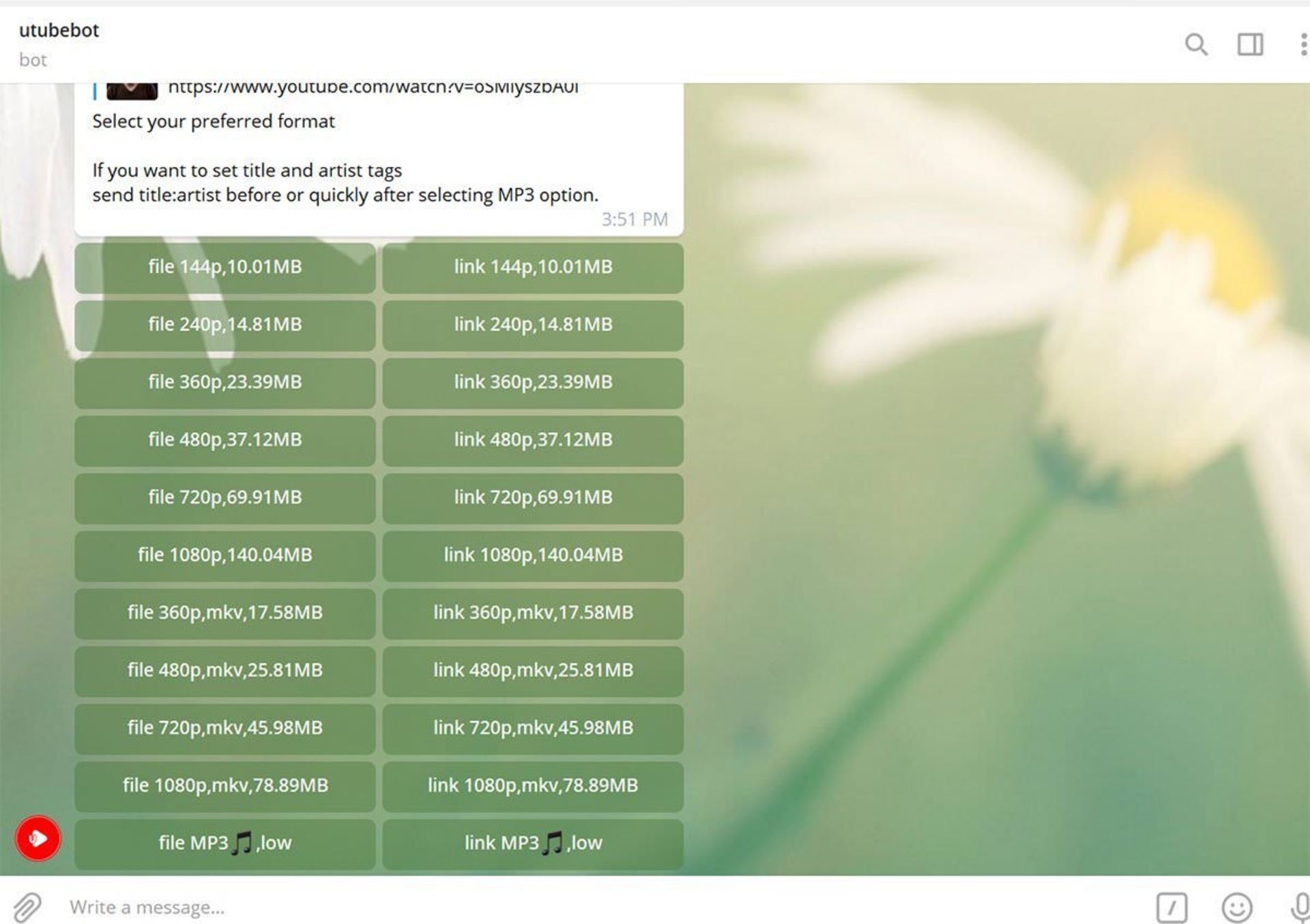Open the three-dot more options menu

[x=1303, y=44]
